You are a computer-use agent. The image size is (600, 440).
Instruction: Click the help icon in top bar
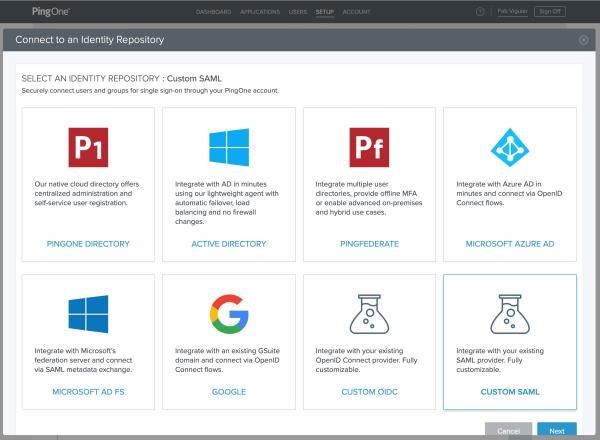click(x=480, y=11)
